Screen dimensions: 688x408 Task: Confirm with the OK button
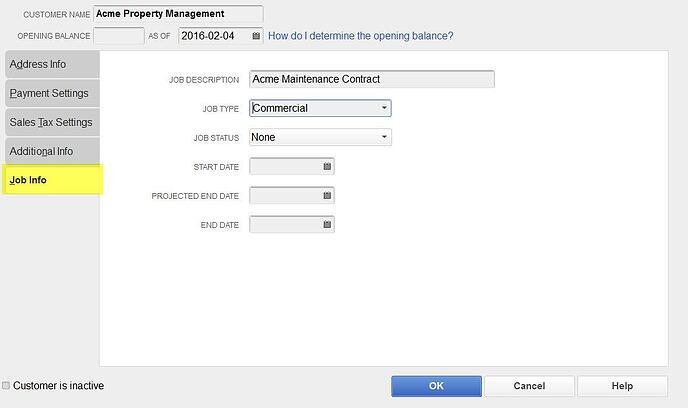(436, 386)
